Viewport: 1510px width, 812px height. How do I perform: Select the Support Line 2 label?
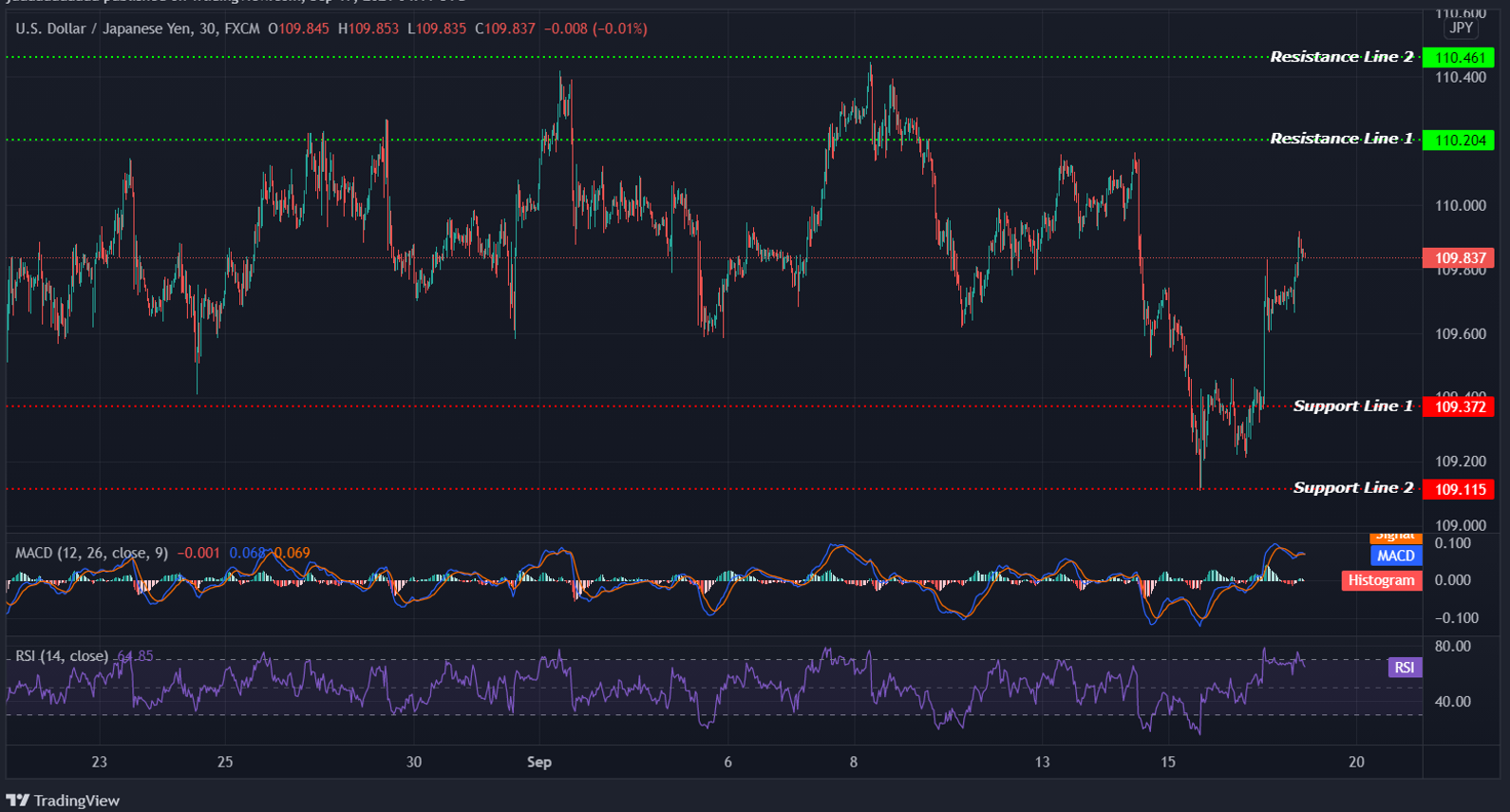[1352, 488]
